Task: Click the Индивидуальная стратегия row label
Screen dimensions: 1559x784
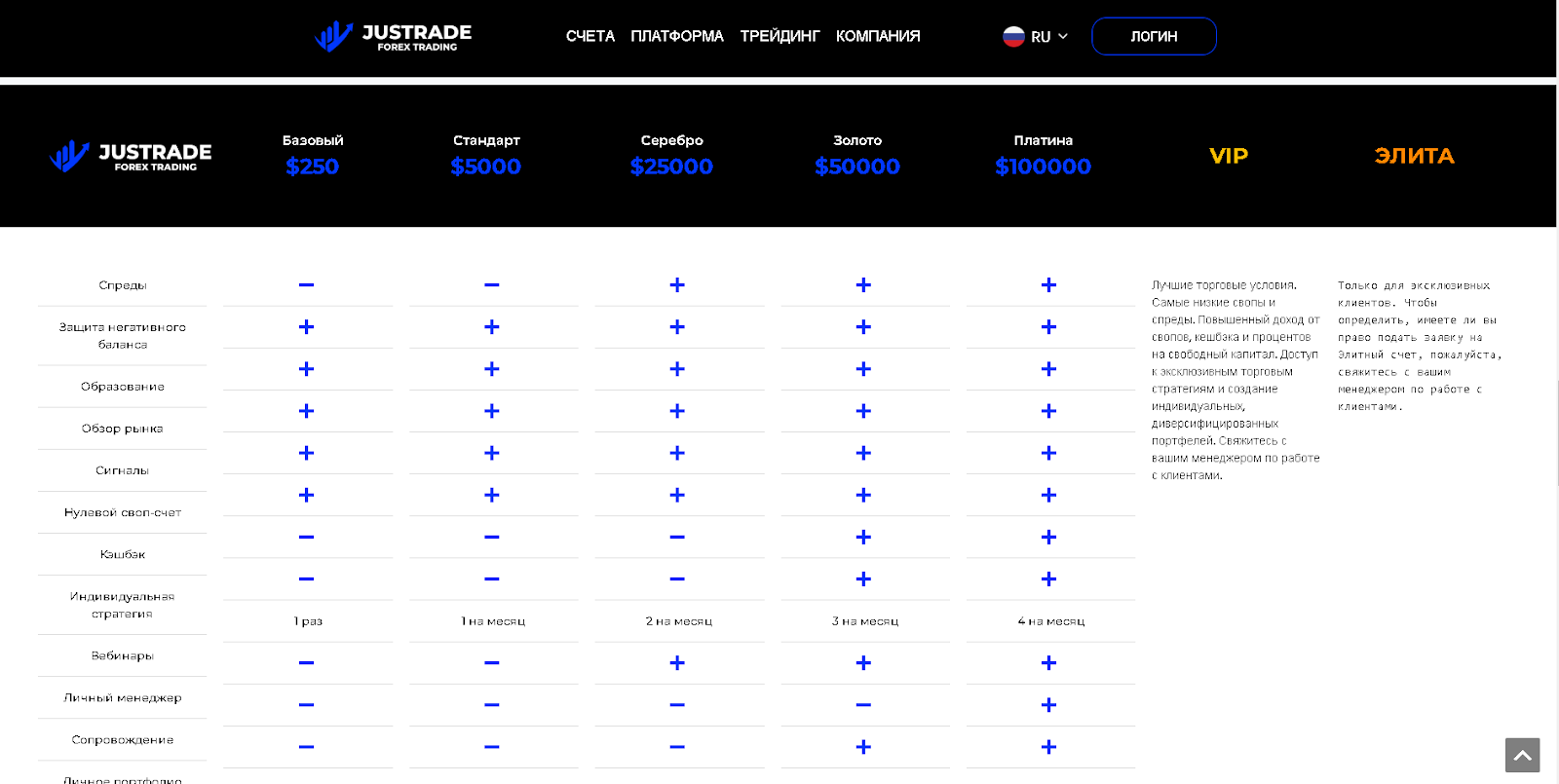Action: 123,605
